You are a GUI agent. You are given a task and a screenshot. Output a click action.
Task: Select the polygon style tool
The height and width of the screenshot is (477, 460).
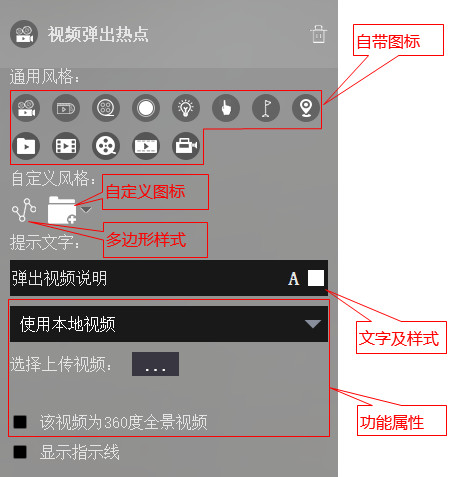pos(24,210)
